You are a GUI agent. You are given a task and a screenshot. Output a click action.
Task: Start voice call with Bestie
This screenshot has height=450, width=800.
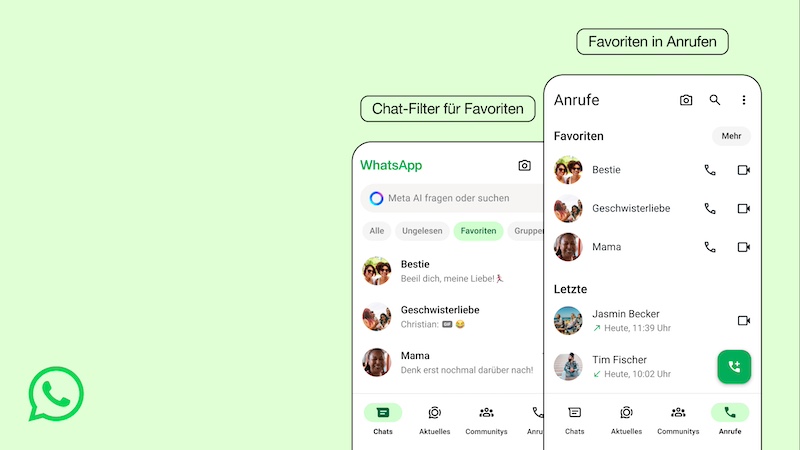tap(710, 170)
